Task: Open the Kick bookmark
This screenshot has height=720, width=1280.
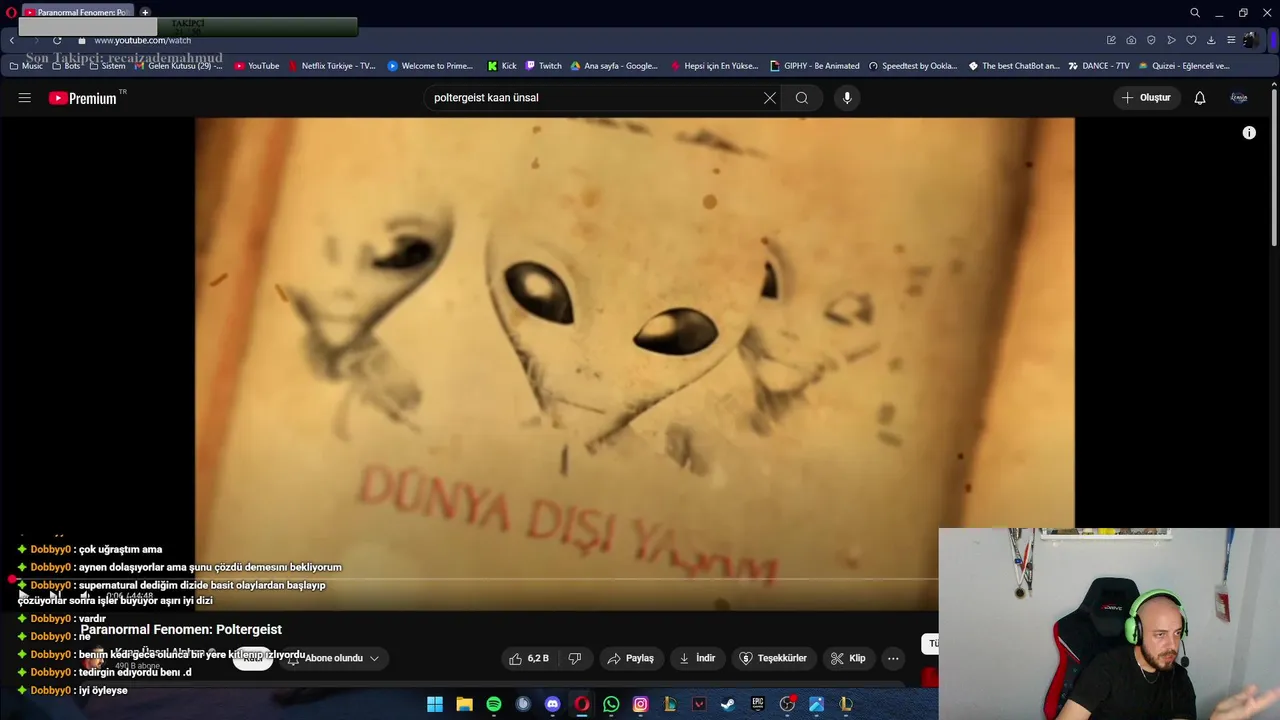Action: 502,66
